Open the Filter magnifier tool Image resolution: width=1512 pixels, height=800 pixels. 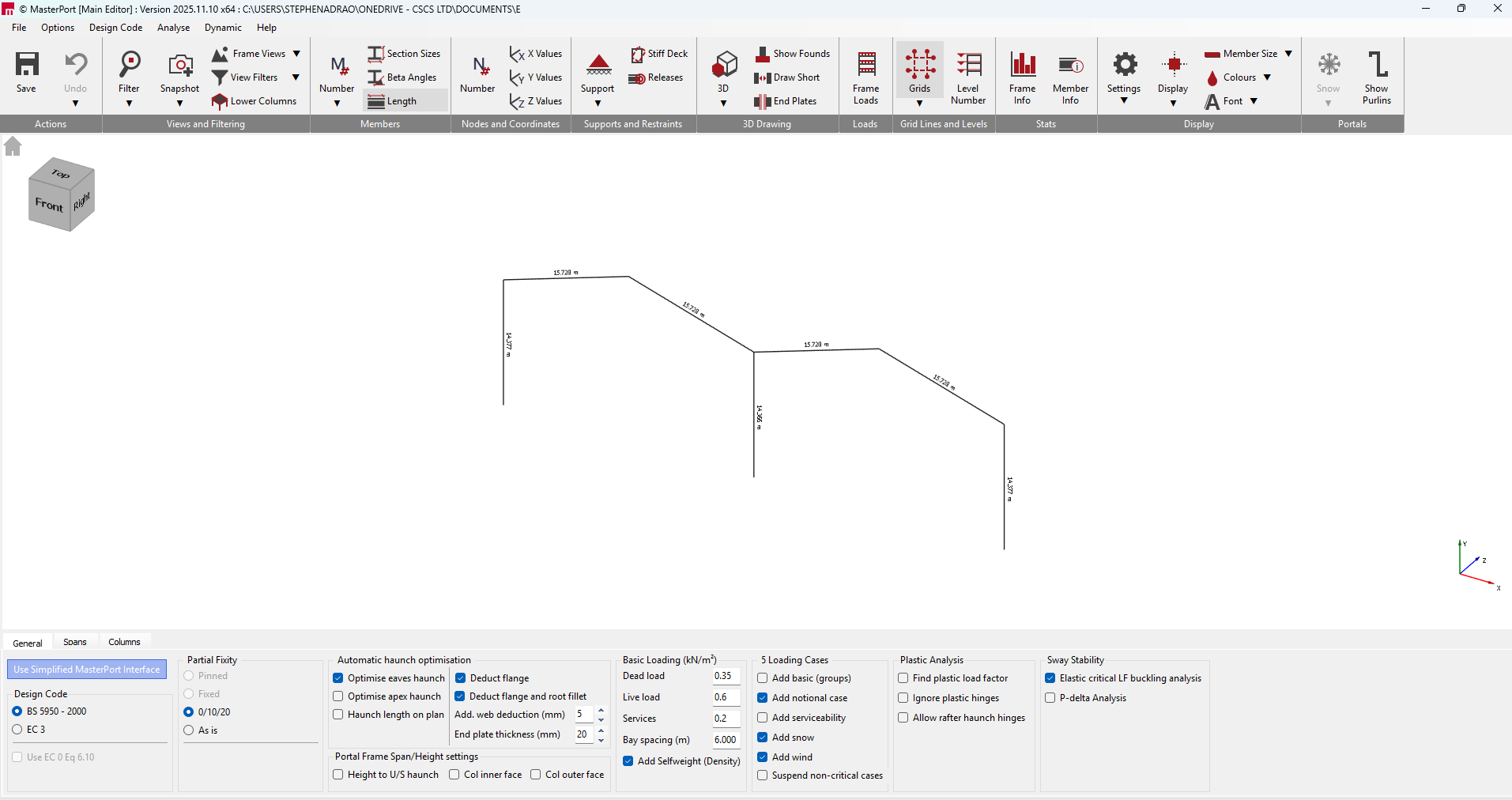pos(129,64)
